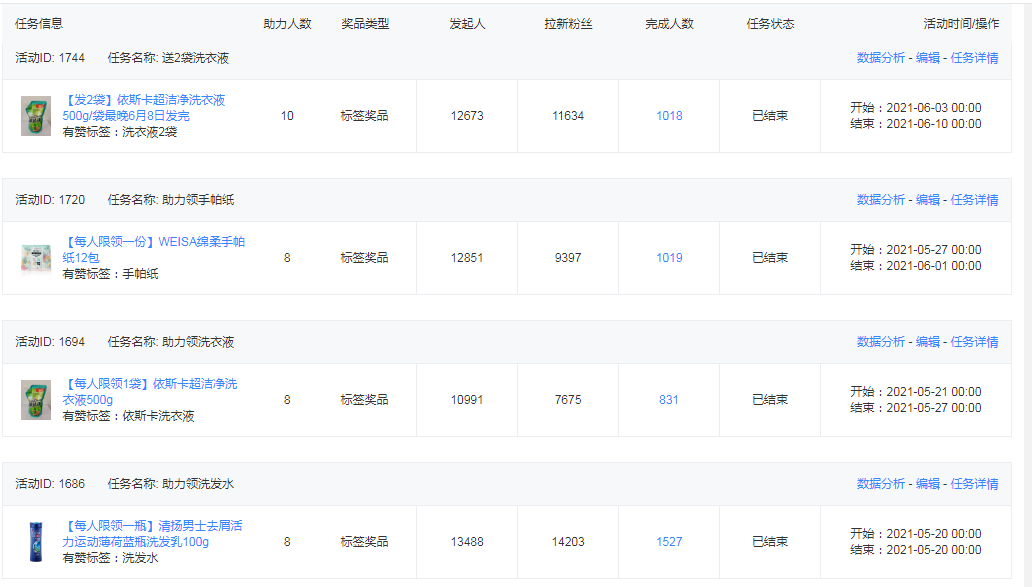Image resolution: width=1032 pixels, height=587 pixels.
Task: Open 任务详情 for the 助力领洗衣液 task
Action: click(x=974, y=342)
